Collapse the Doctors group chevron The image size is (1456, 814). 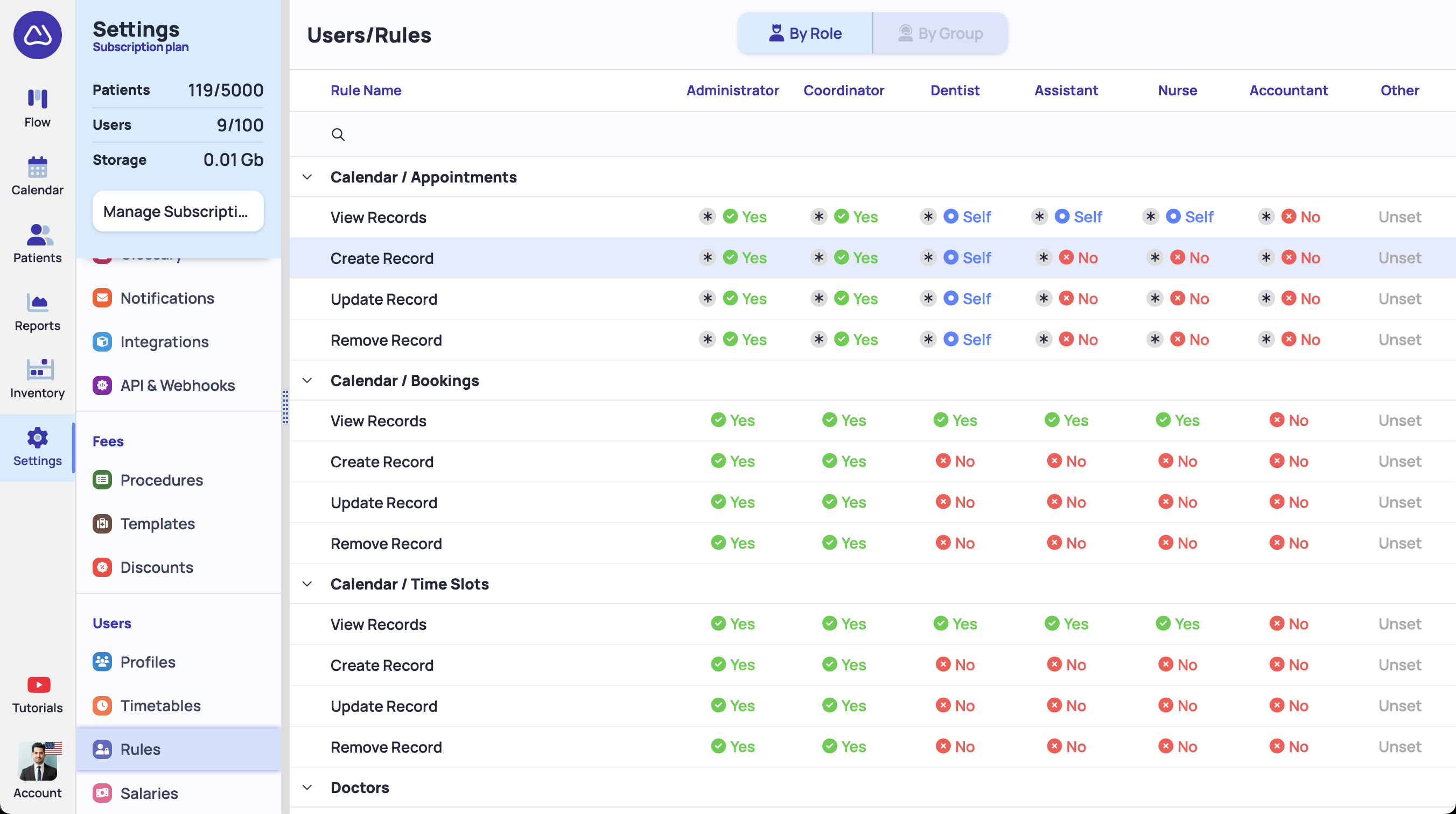coord(307,788)
